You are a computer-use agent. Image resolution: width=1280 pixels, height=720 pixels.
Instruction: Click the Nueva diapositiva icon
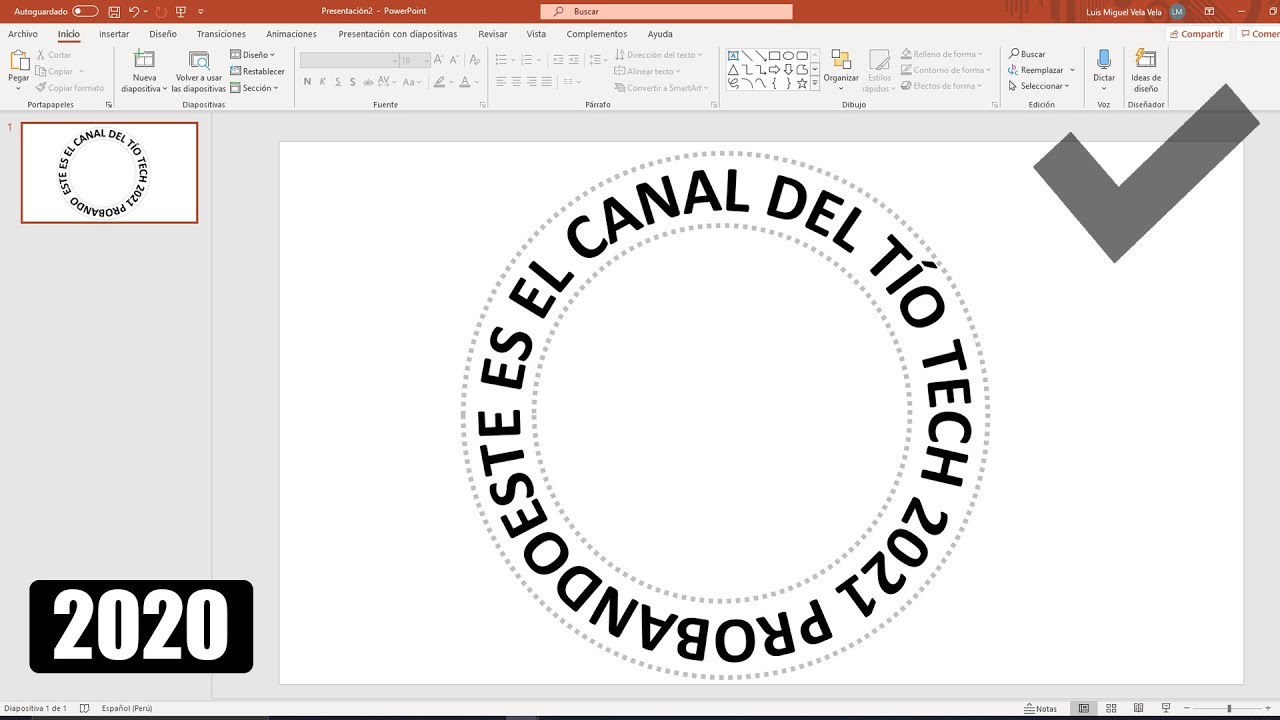tap(144, 59)
